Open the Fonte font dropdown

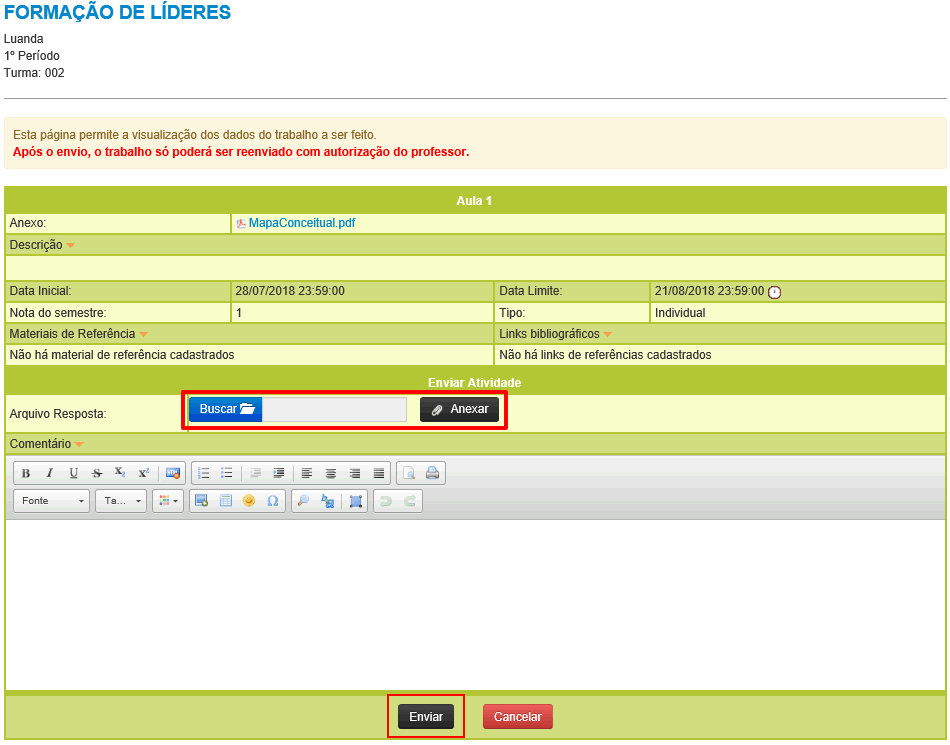(x=52, y=501)
